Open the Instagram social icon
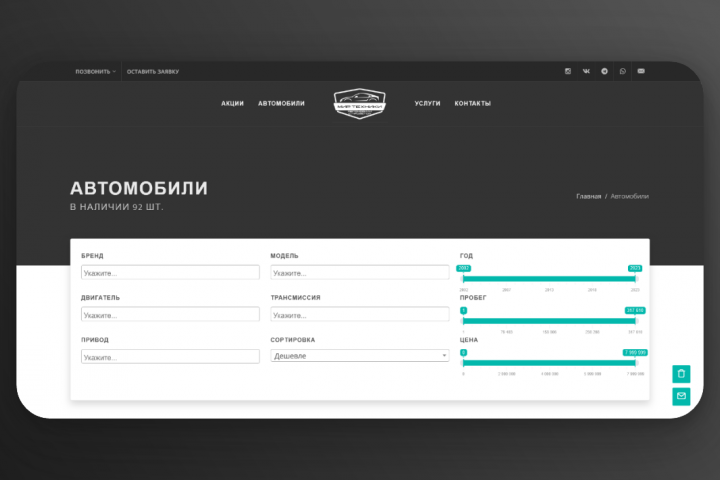This screenshot has width=720, height=480. coord(568,71)
